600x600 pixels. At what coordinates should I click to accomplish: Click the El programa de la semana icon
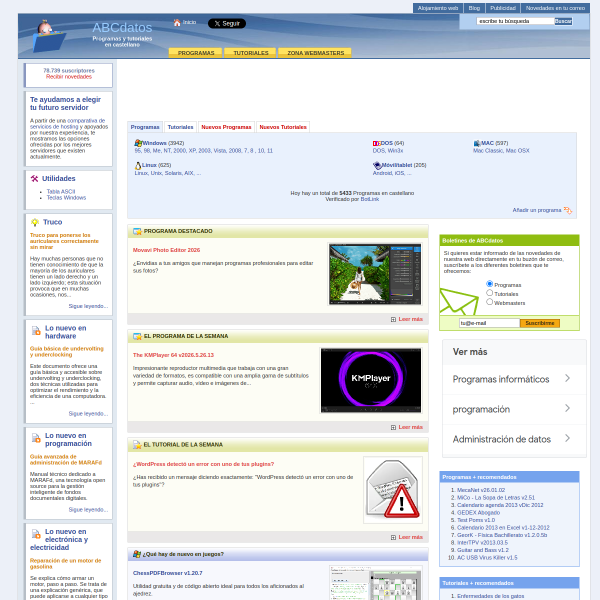pos(137,336)
